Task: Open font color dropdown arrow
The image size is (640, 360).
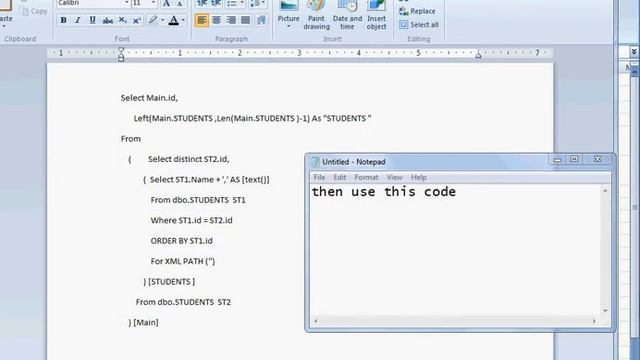Action: coord(183,20)
